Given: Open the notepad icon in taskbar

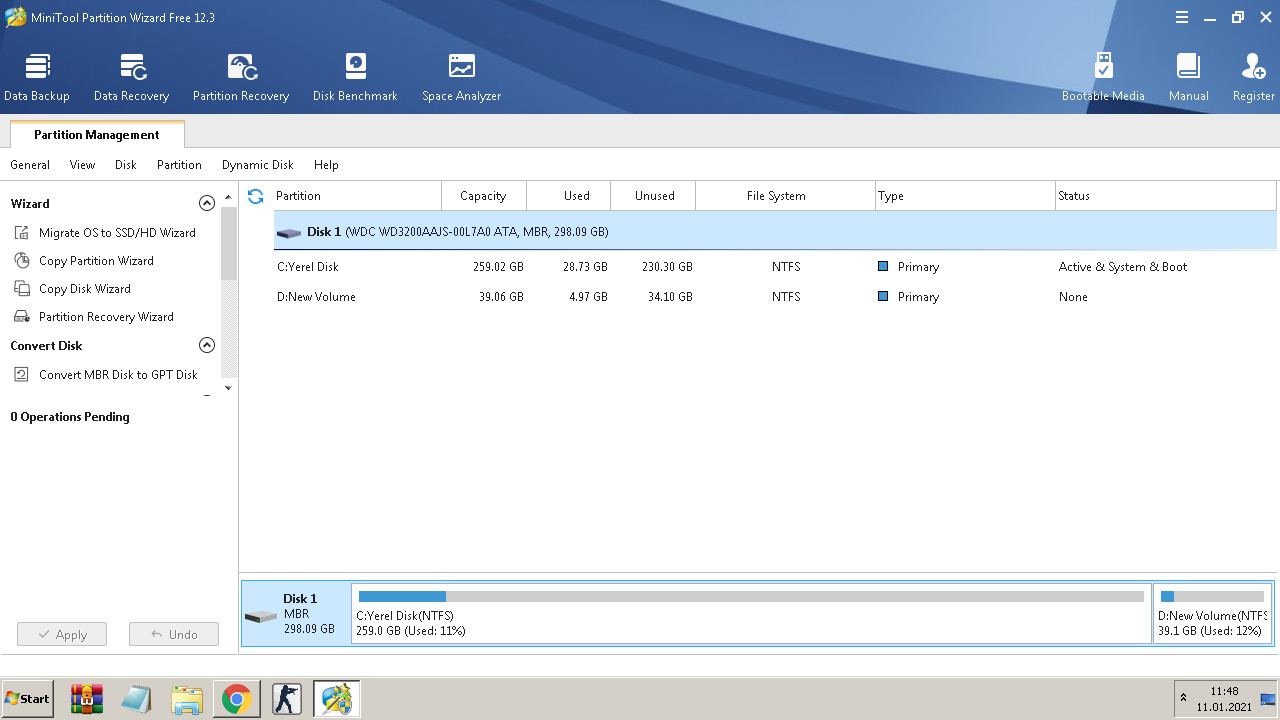Looking at the screenshot, I should click(137, 699).
